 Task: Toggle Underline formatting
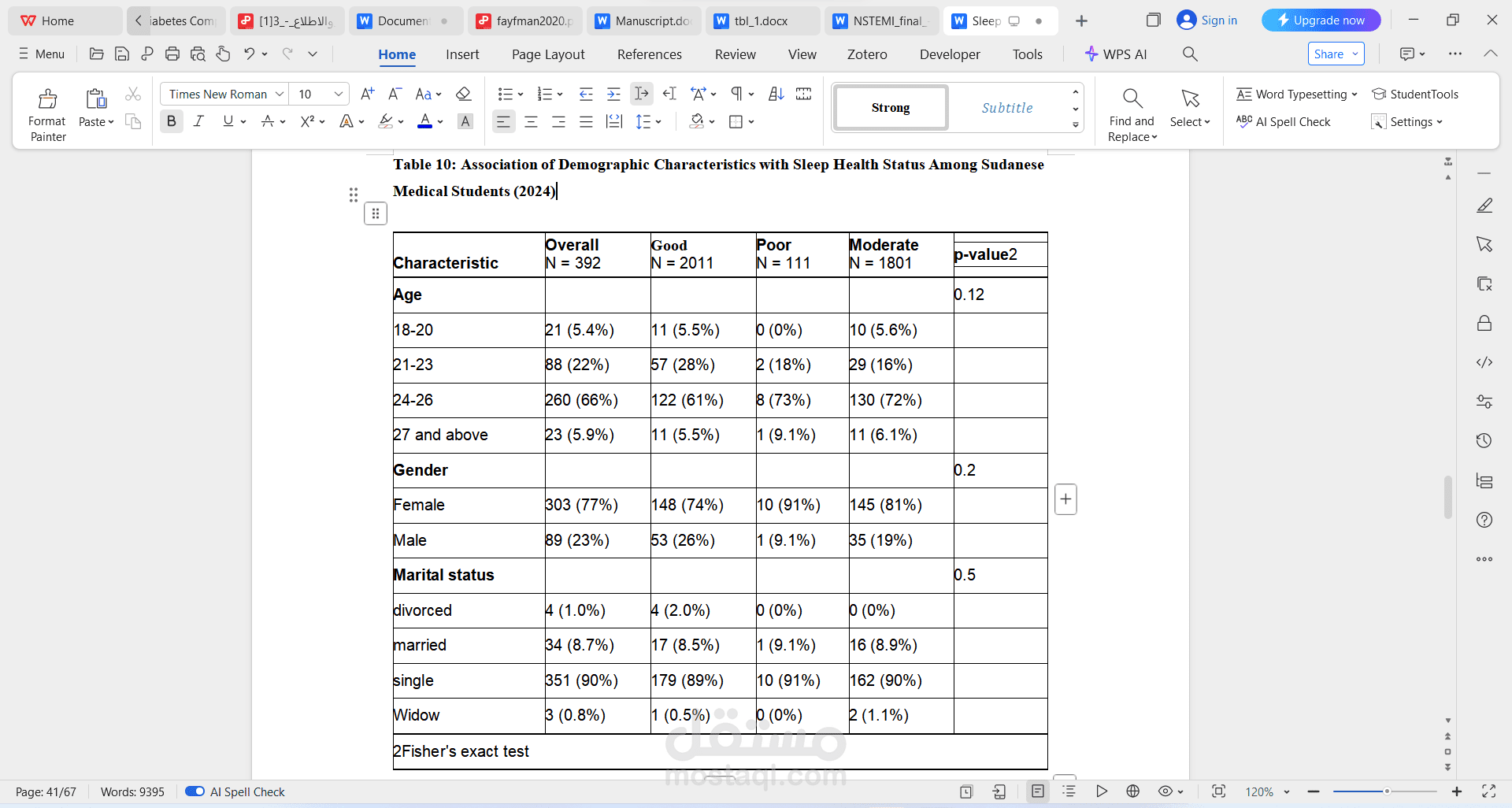click(x=228, y=121)
